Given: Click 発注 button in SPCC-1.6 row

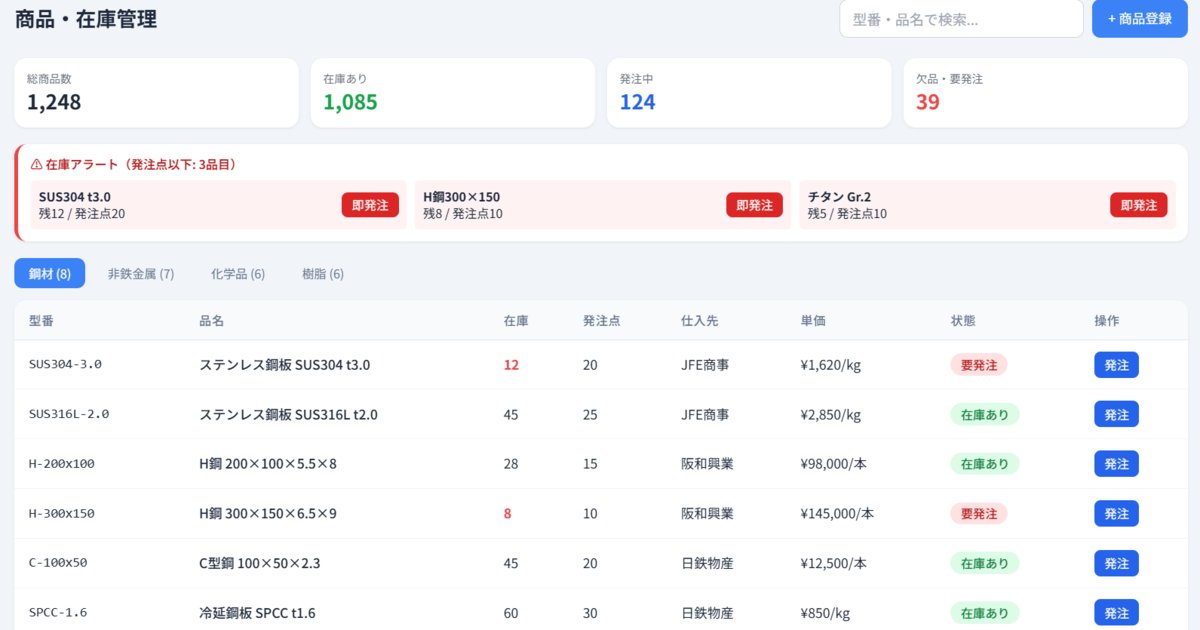Looking at the screenshot, I should coord(1116,613).
